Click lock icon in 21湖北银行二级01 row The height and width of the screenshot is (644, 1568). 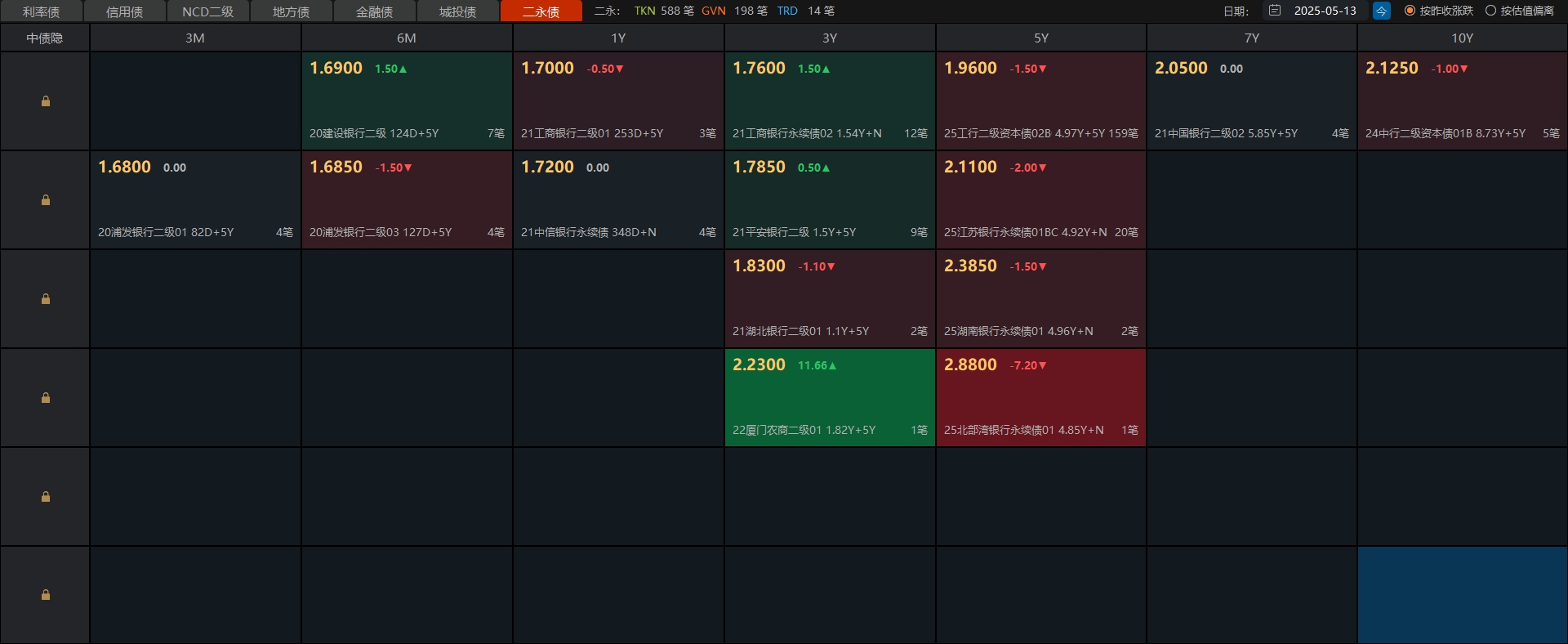[x=46, y=299]
